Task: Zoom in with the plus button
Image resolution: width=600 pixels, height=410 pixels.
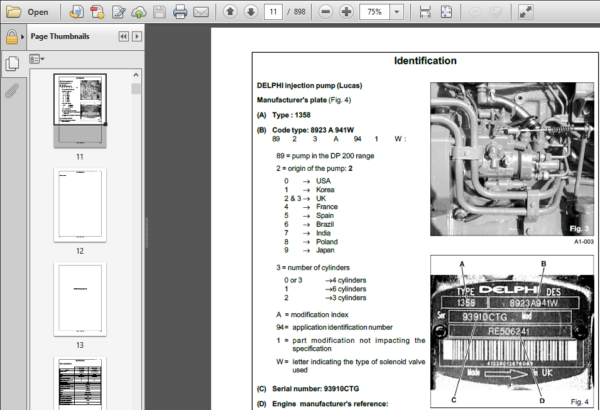Action: pos(346,12)
